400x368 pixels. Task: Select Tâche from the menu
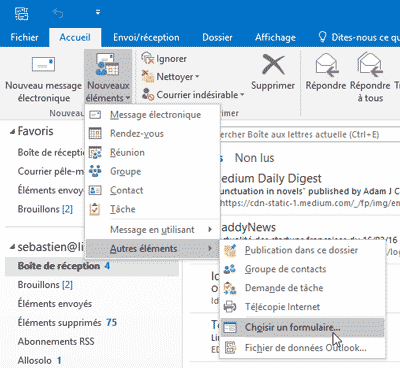pos(153,209)
